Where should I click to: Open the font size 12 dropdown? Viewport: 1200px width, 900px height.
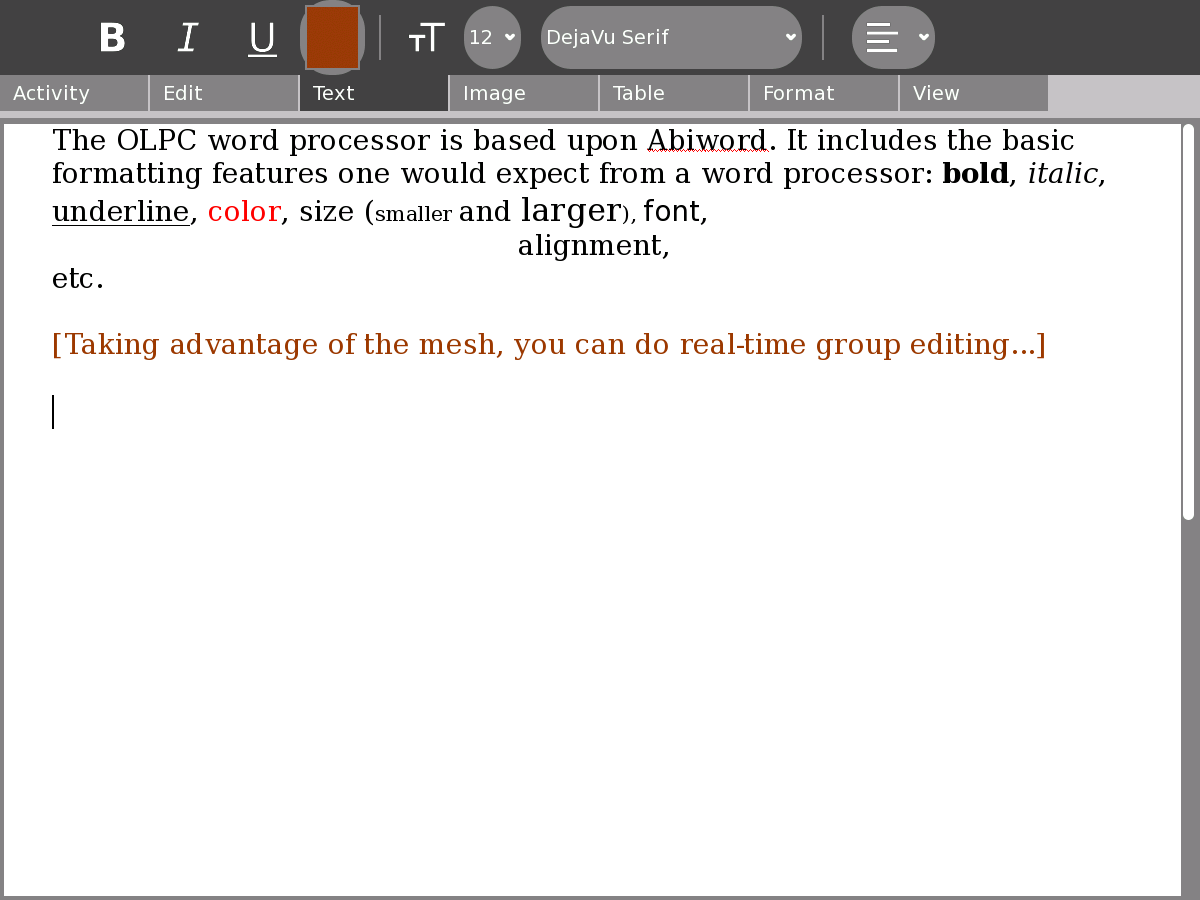pos(492,38)
